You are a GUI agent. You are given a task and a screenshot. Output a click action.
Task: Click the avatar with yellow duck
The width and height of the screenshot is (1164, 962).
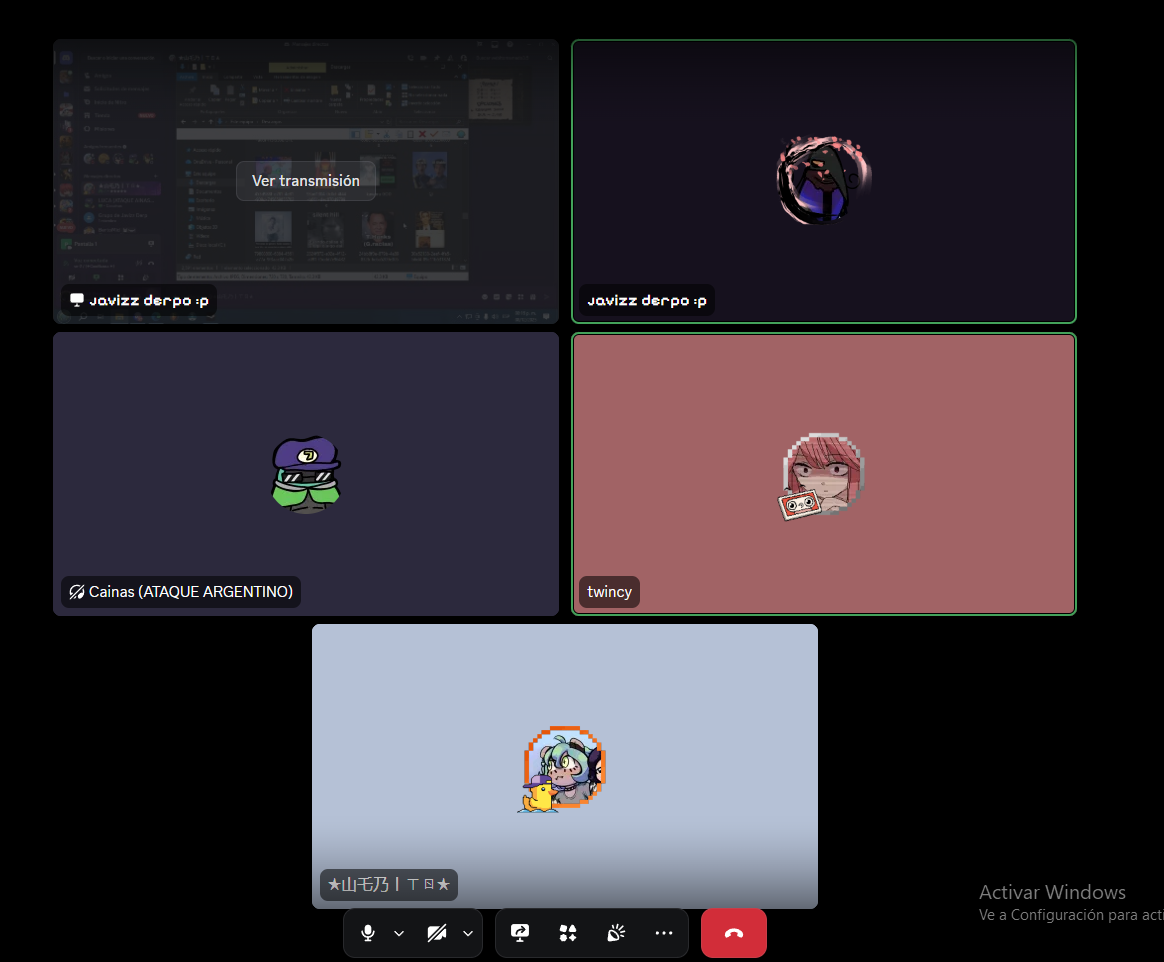click(564, 767)
